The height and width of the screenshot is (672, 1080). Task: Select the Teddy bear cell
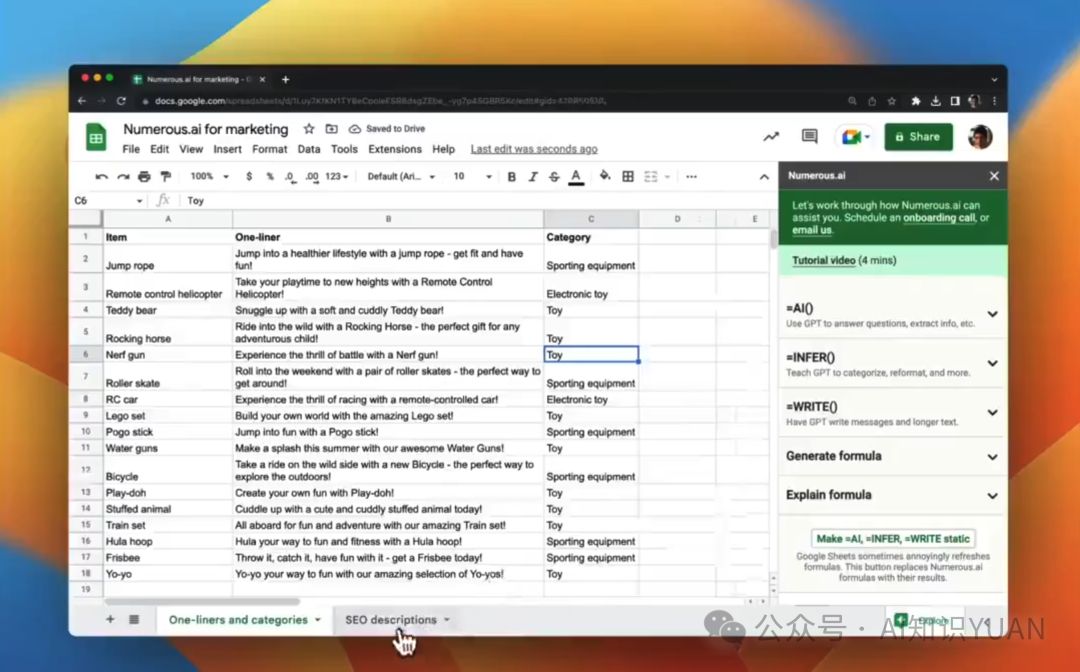pos(168,311)
